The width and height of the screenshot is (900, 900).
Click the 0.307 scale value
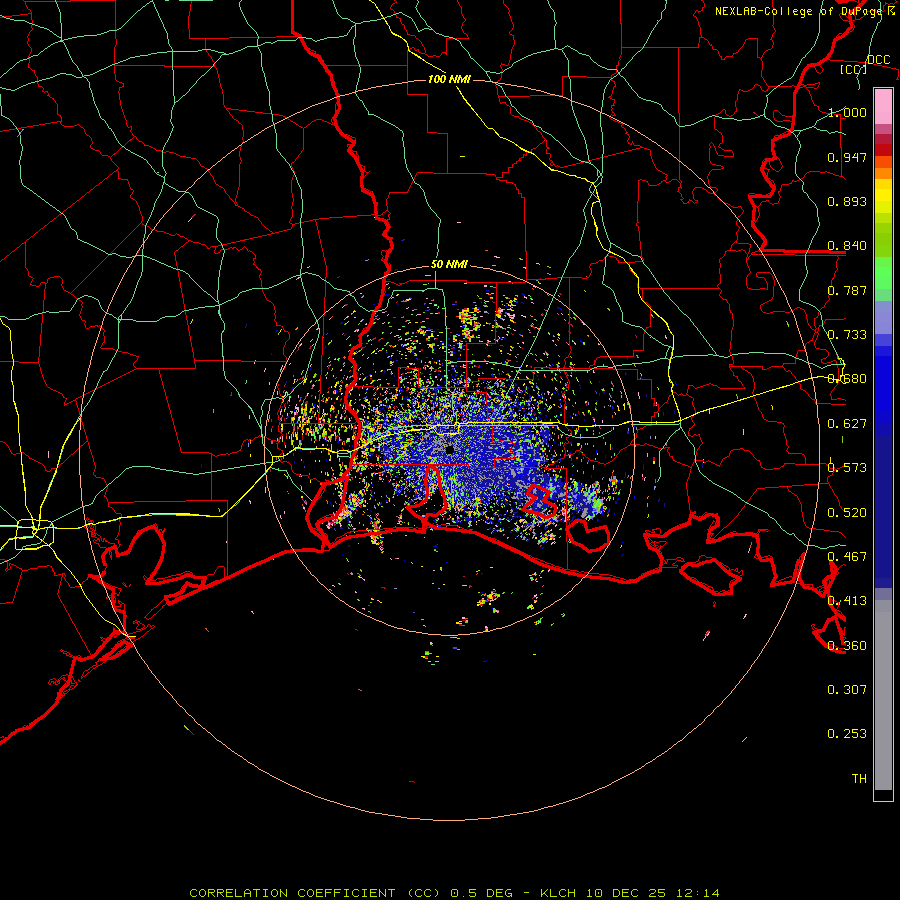pos(847,690)
